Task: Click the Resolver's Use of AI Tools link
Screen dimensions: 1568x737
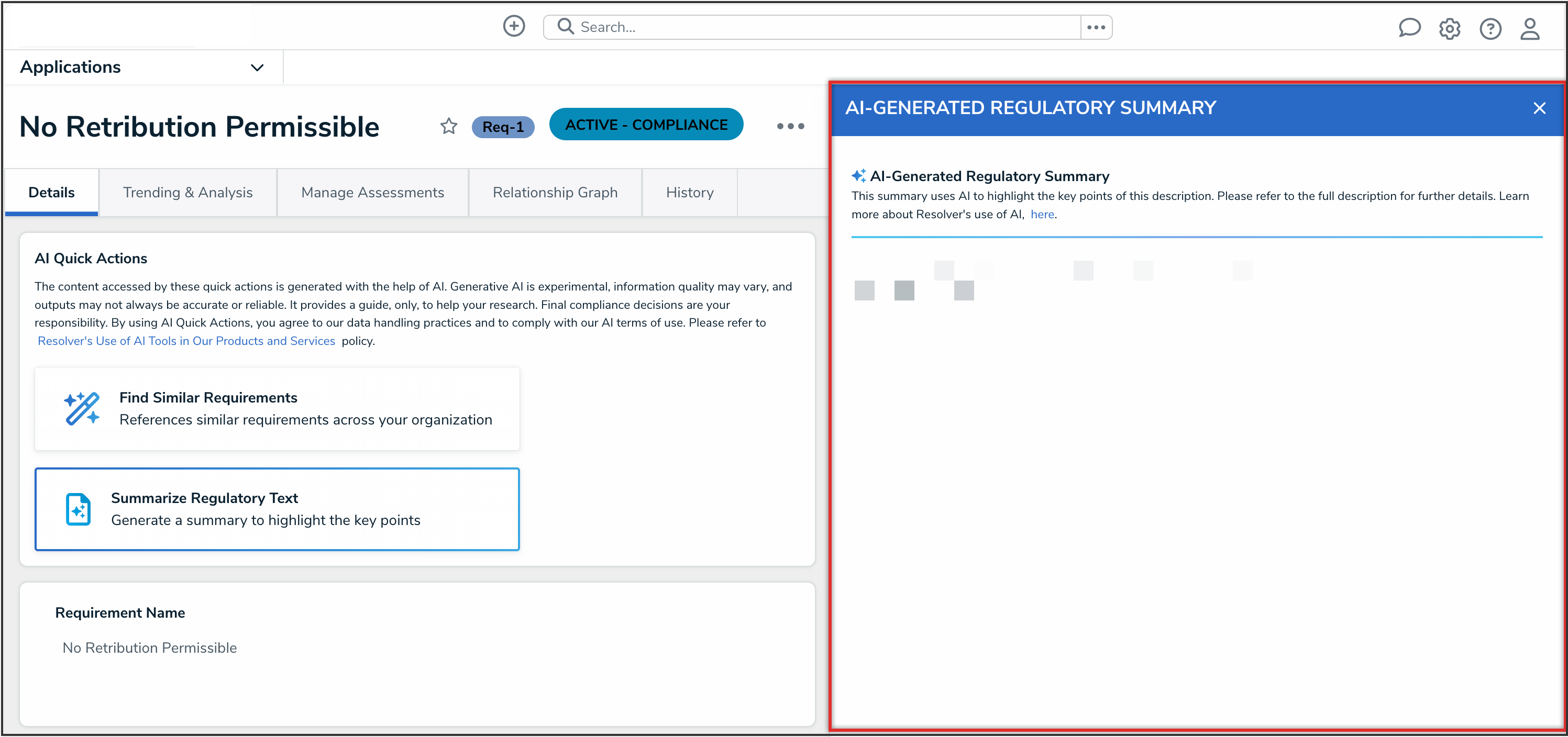Action: point(186,341)
